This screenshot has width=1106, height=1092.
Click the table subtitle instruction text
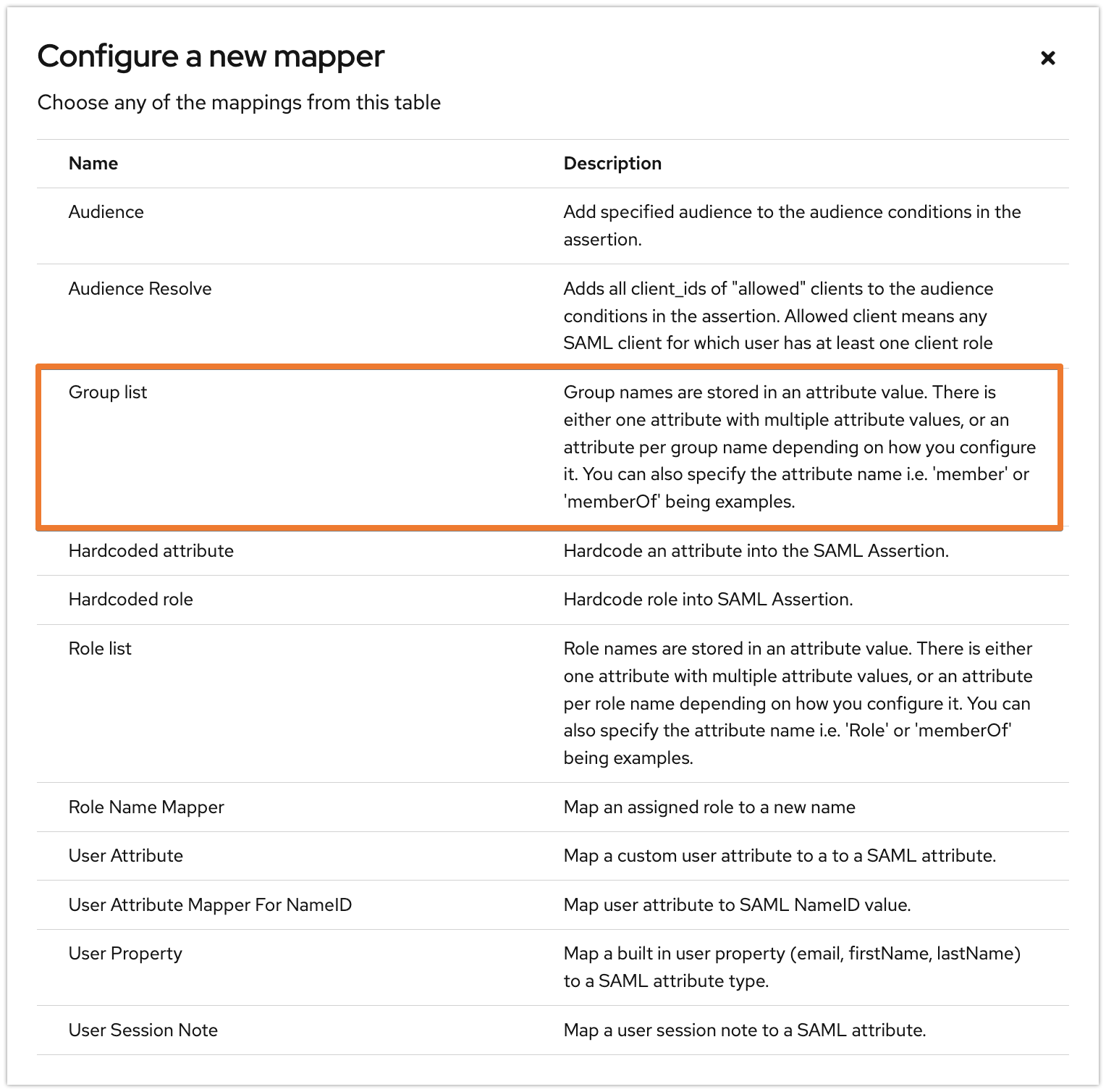click(x=239, y=102)
